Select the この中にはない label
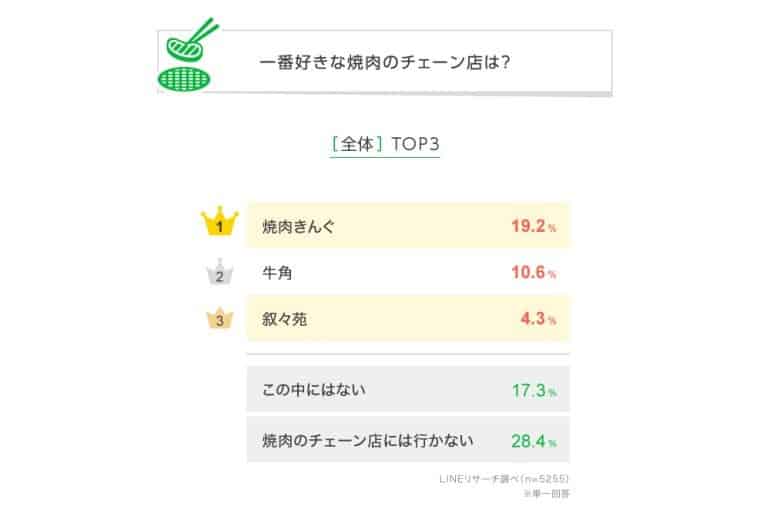Viewport: 770px width, 520px height. pyautogui.click(x=313, y=389)
